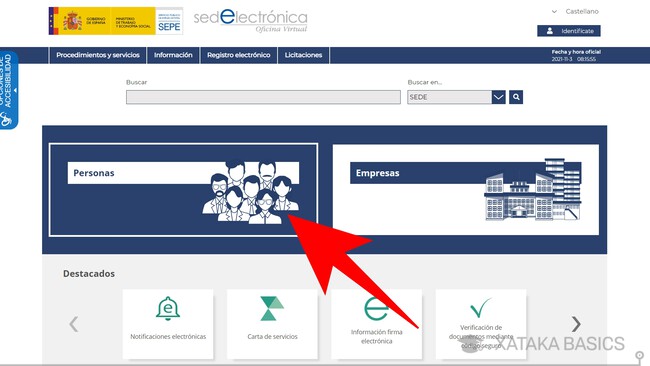
Task: Click the Fecha y hora oficial text
Action: [x=576, y=52]
